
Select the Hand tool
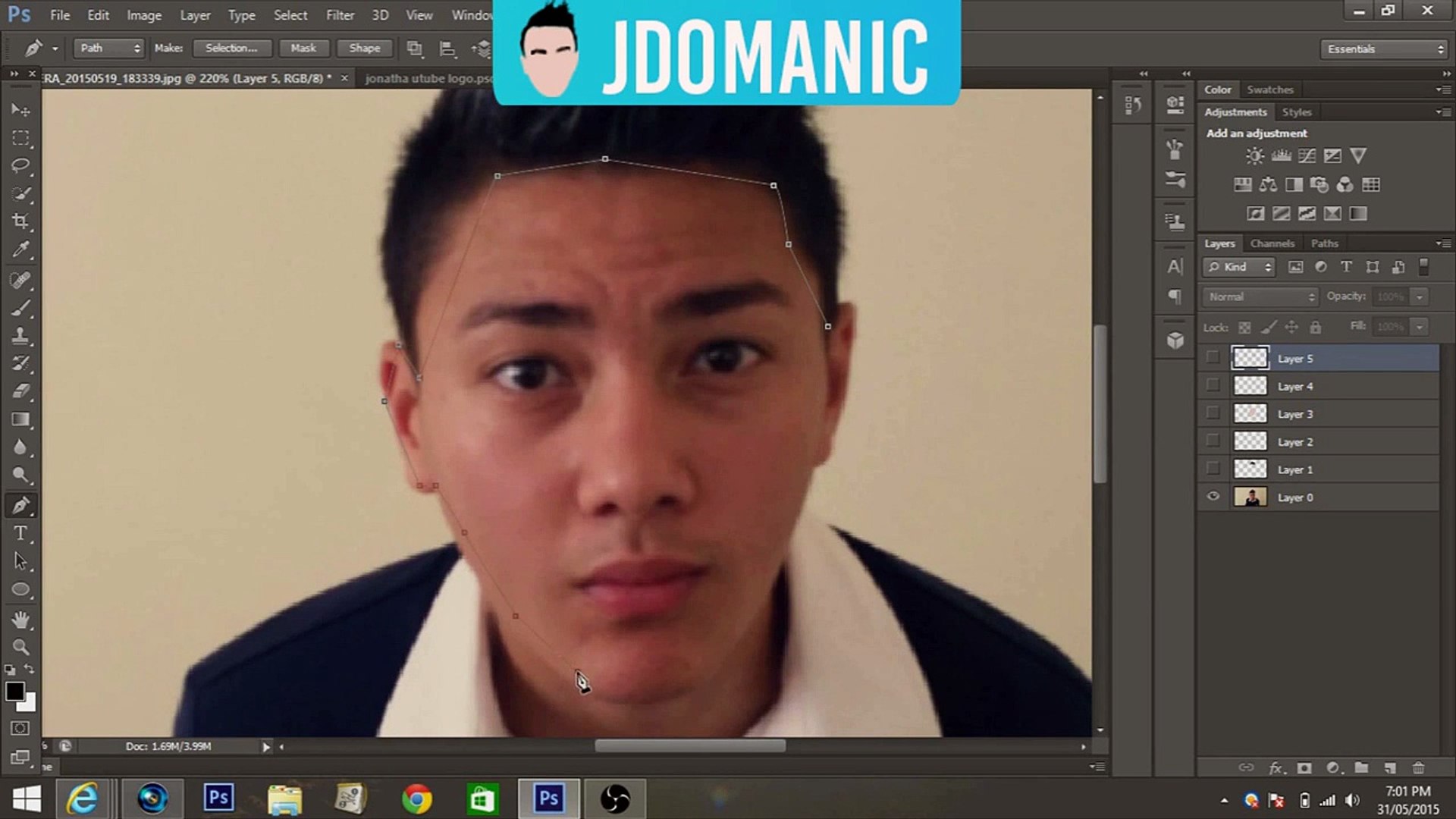coord(20,619)
